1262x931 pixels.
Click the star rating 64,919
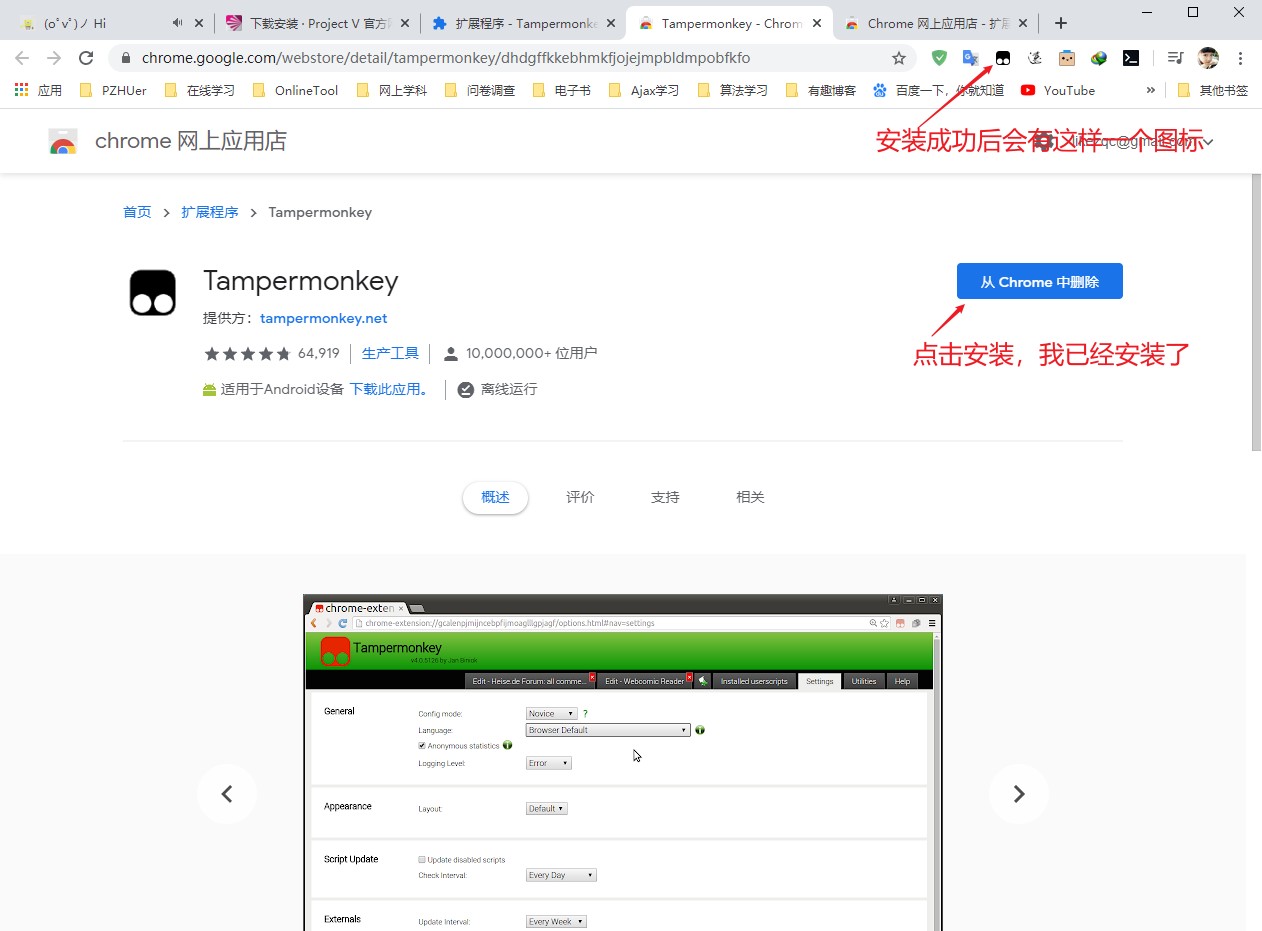pyautogui.click(x=271, y=353)
